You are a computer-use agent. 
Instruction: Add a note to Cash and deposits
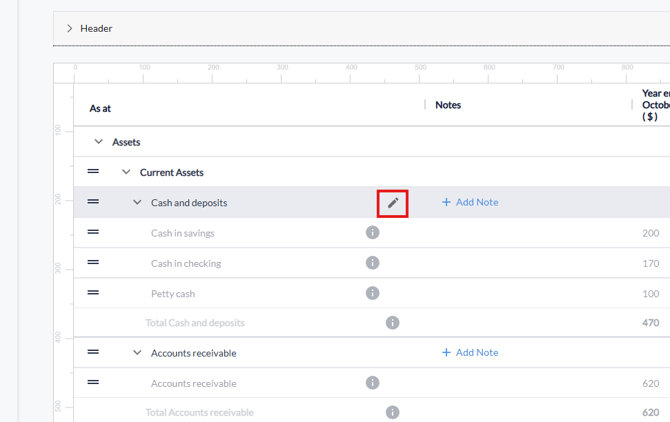pyautogui.click(x=470, y=202)
